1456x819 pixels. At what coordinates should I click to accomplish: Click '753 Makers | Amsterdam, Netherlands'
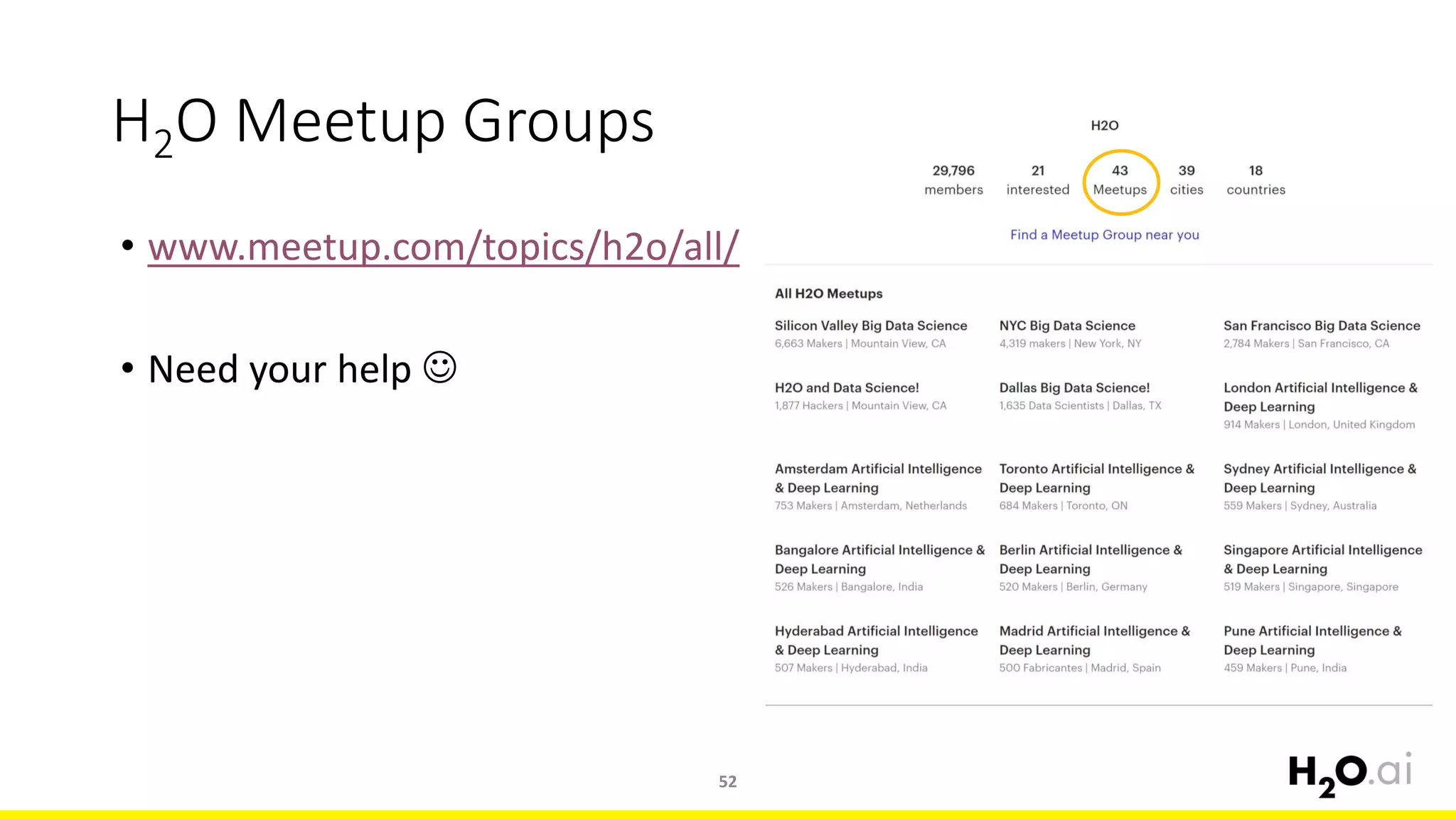(x=871, y=505)
